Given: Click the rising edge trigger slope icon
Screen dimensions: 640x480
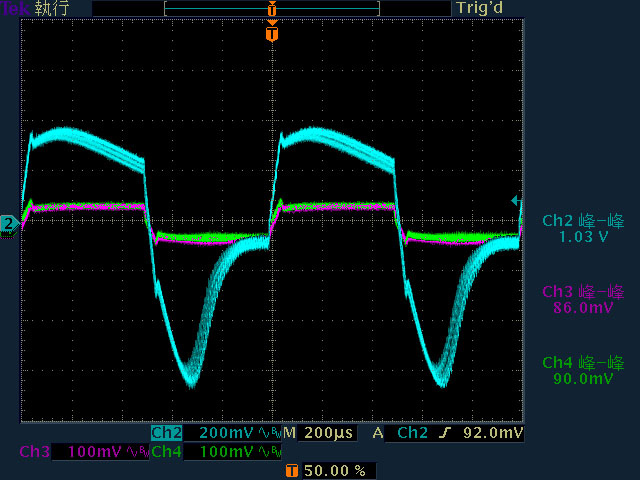Looking at the screenshot, I should [444, 433].
